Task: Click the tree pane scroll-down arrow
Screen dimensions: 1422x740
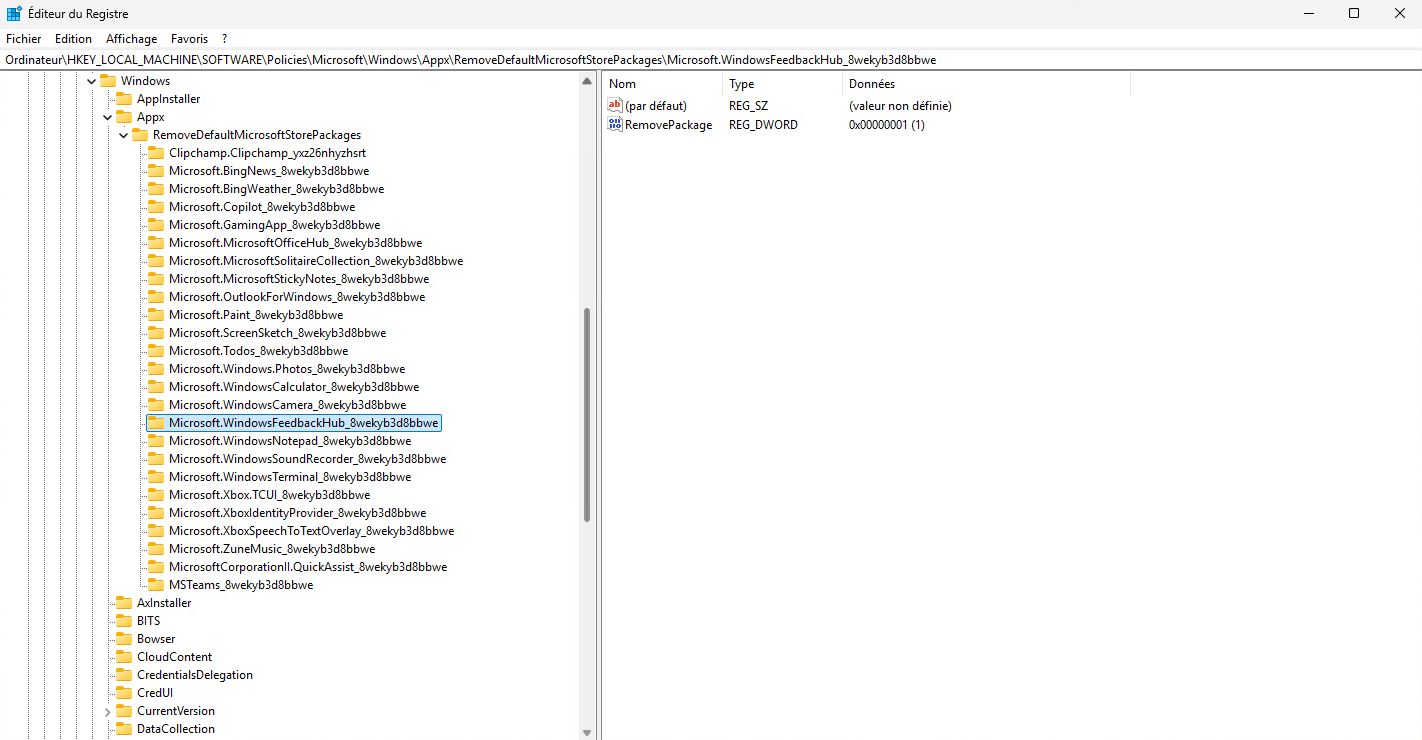Action: click(587, 733)
